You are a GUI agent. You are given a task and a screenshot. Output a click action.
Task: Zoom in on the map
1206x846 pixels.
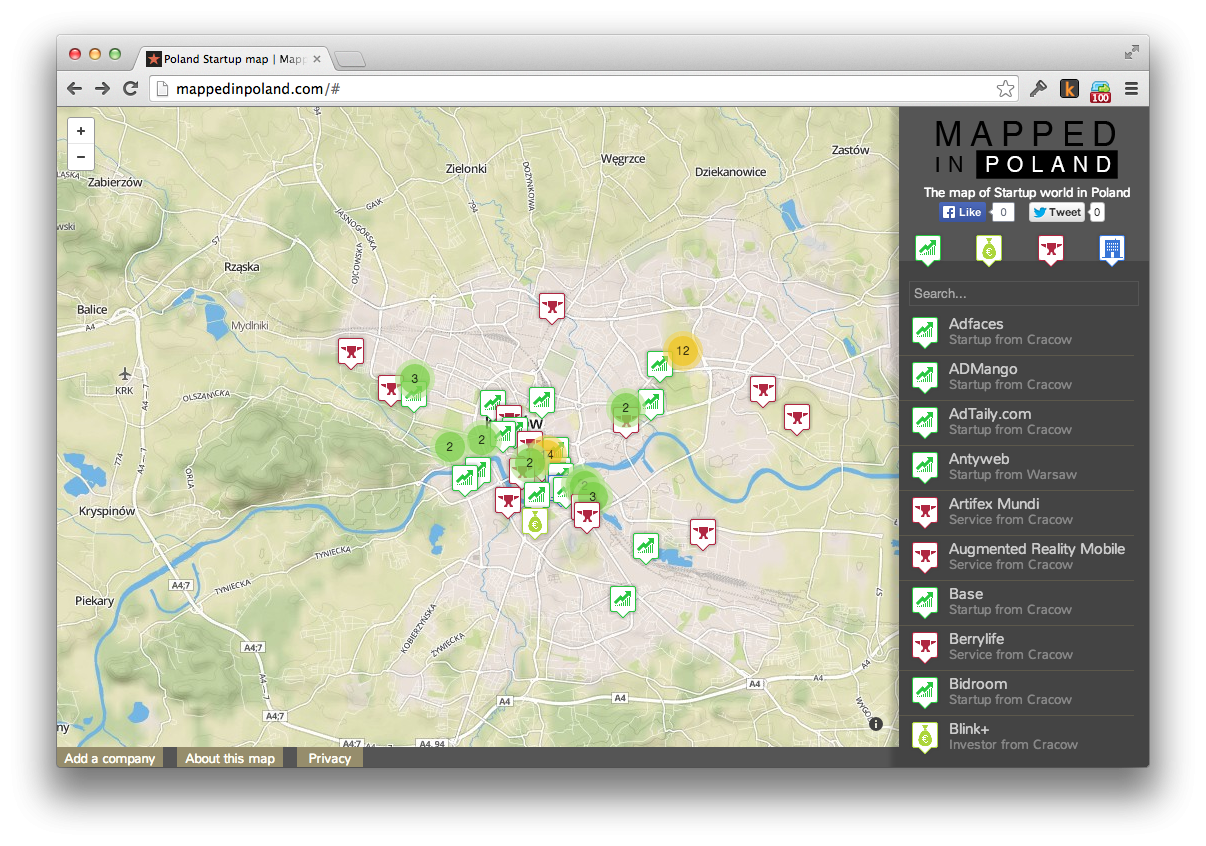tap(81, 131)
